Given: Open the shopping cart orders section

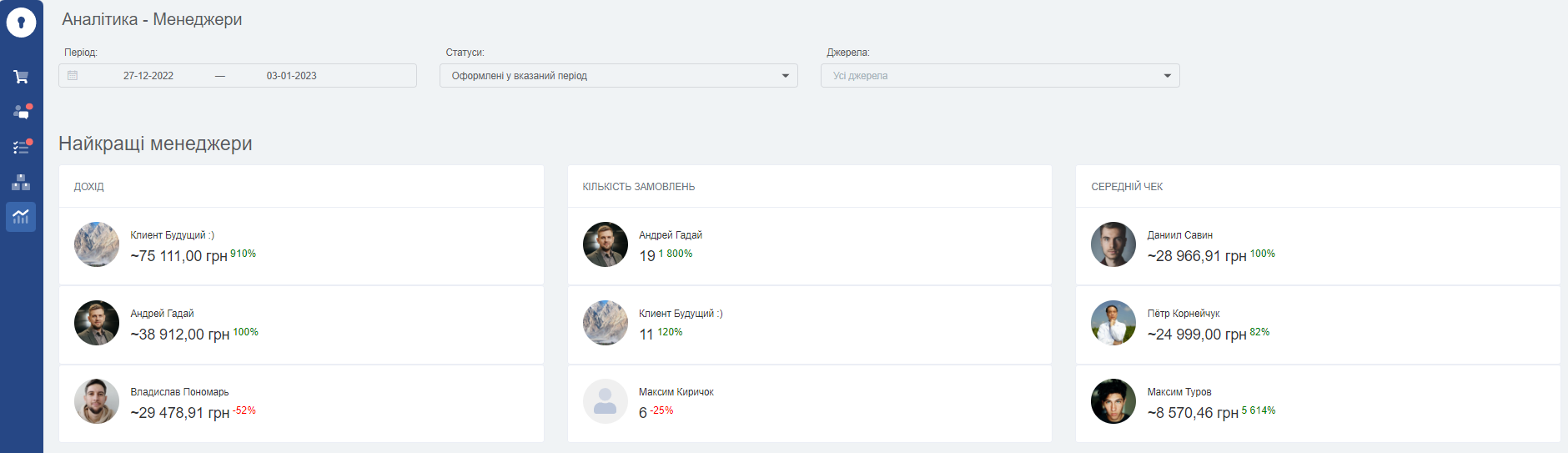Looking at the screenshot, I should point(21,77).
